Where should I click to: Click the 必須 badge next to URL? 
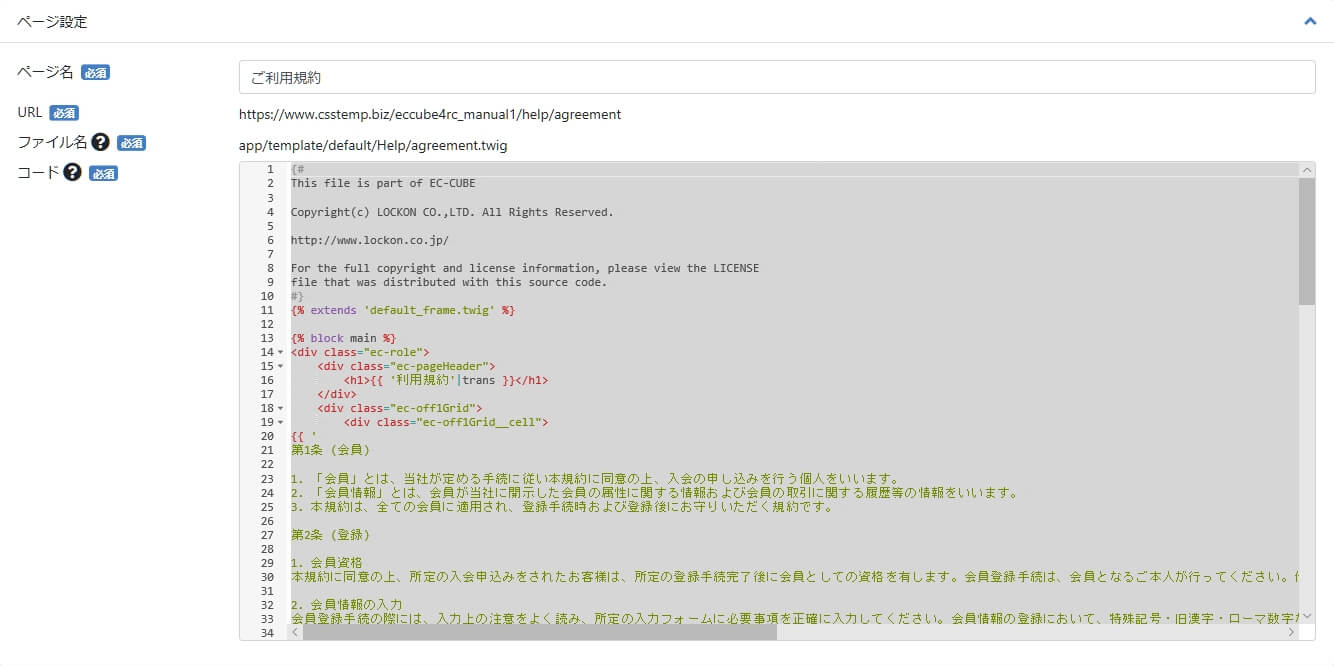pos(64,113)
